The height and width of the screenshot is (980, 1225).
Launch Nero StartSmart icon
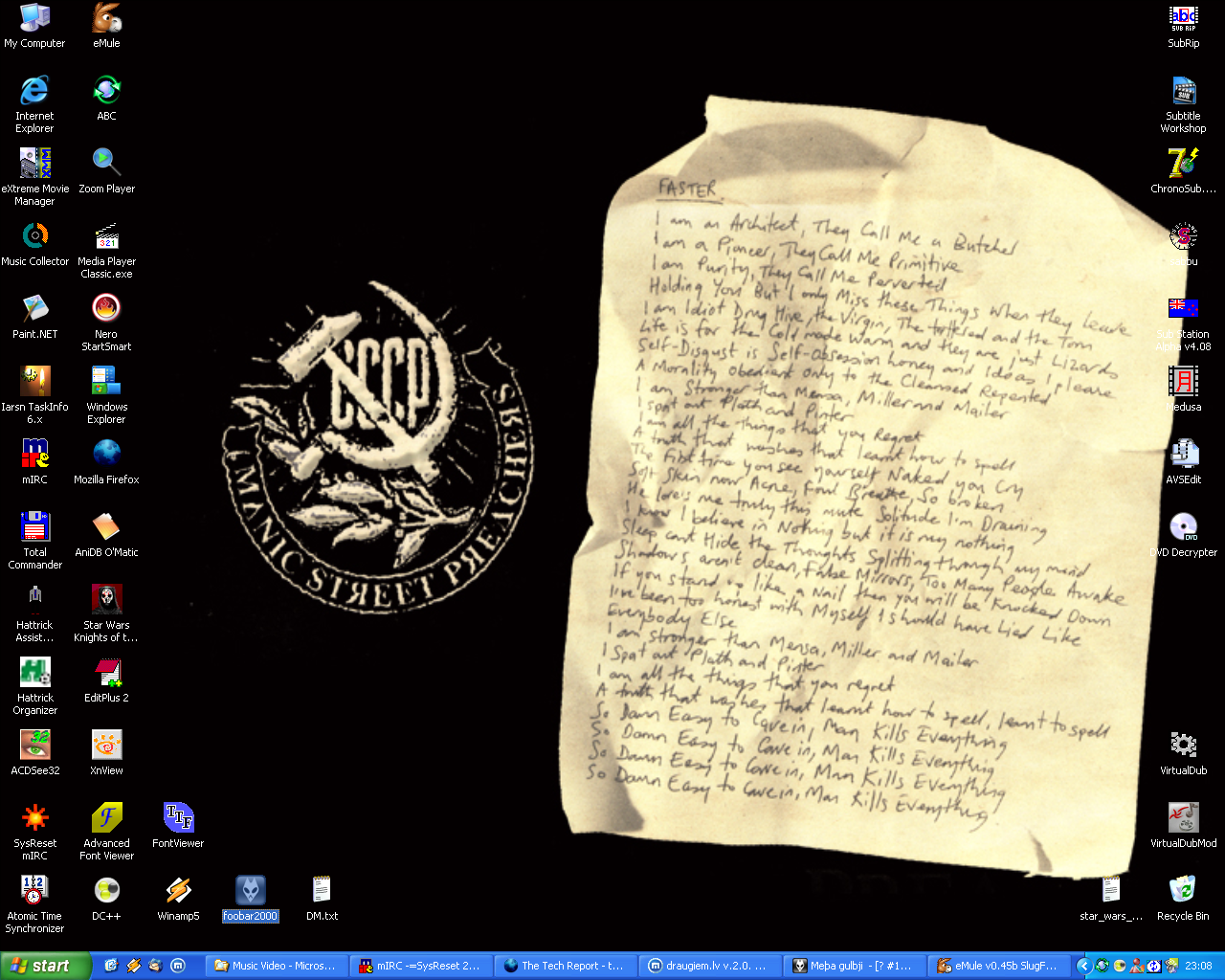click(x=106, y=323)
